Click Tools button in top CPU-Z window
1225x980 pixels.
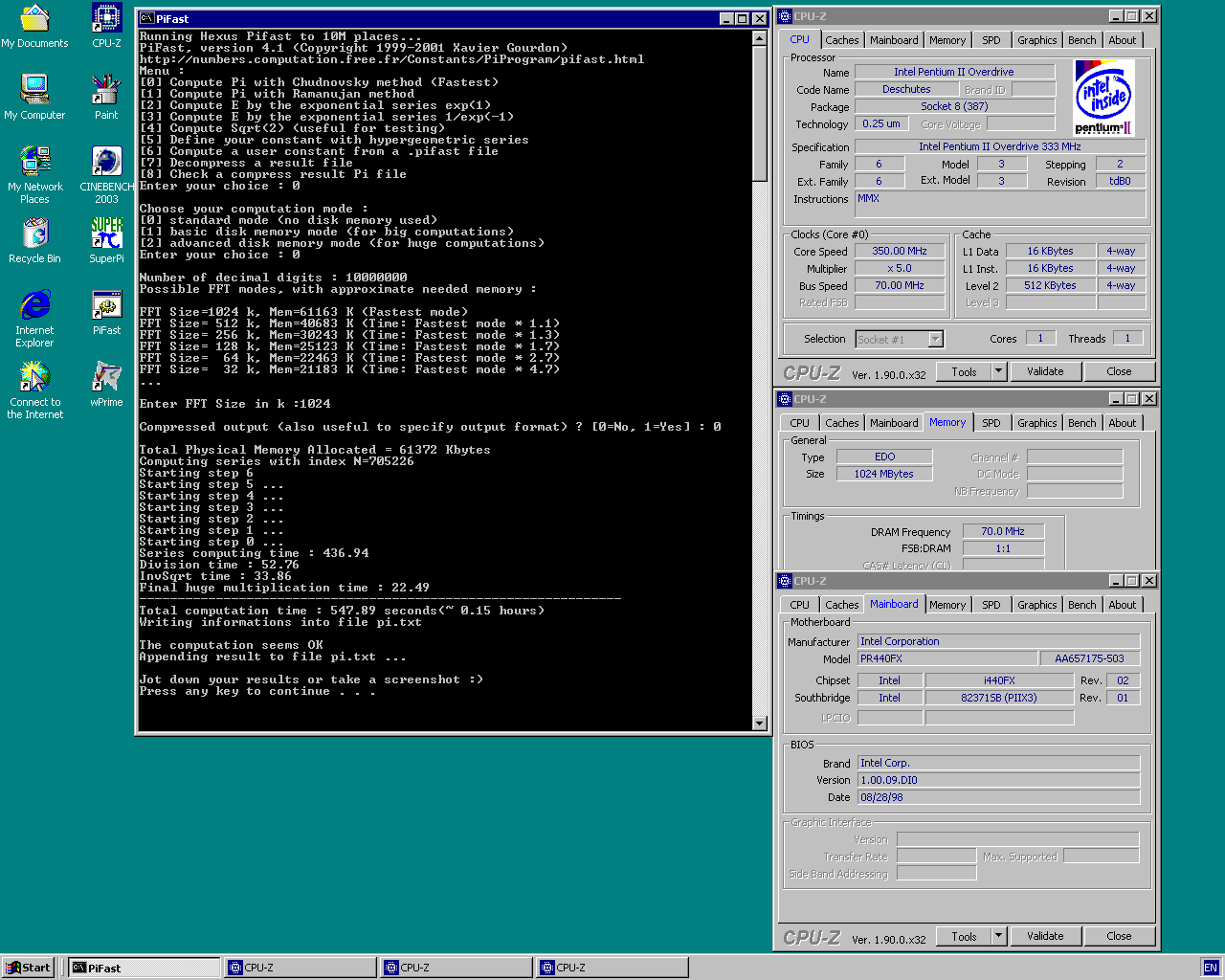click(964, 371)
